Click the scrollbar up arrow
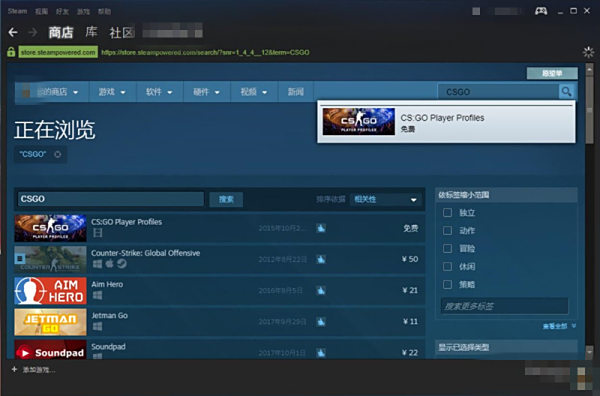The width and height of the screenshot is (600, 396). pos(589,69)
